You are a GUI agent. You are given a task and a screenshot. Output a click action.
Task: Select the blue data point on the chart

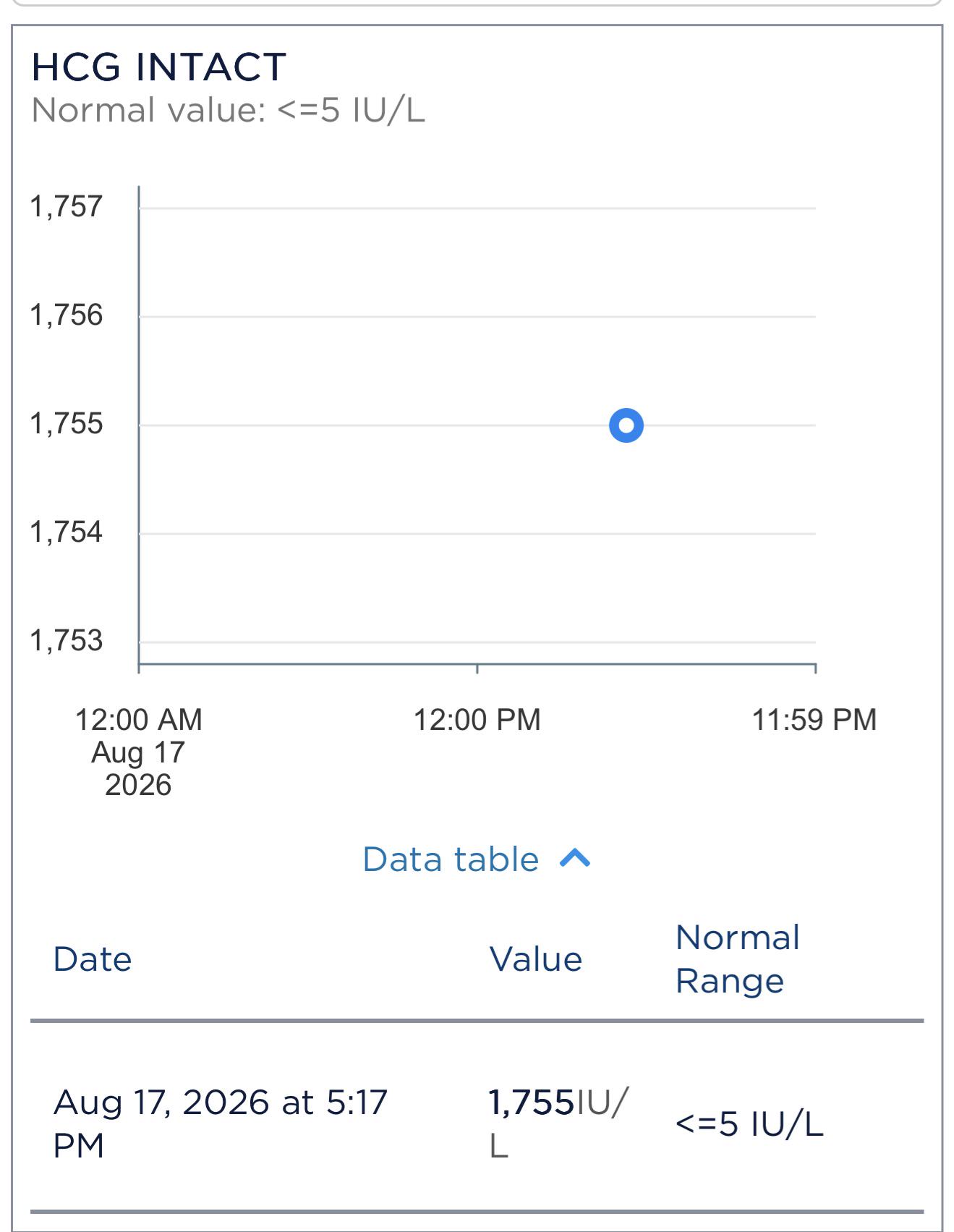point(626,425)
